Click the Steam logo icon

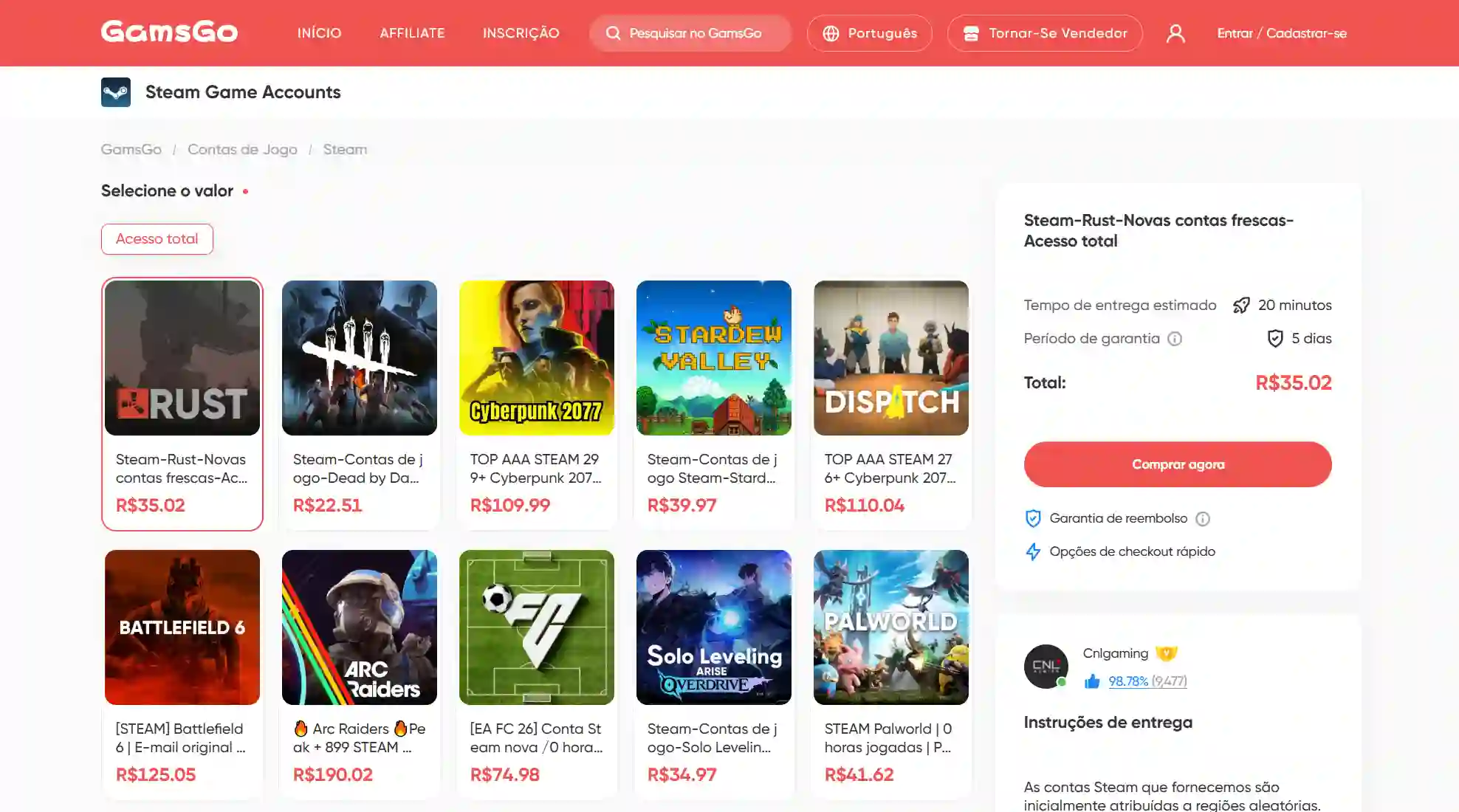(x=116, y=92)
